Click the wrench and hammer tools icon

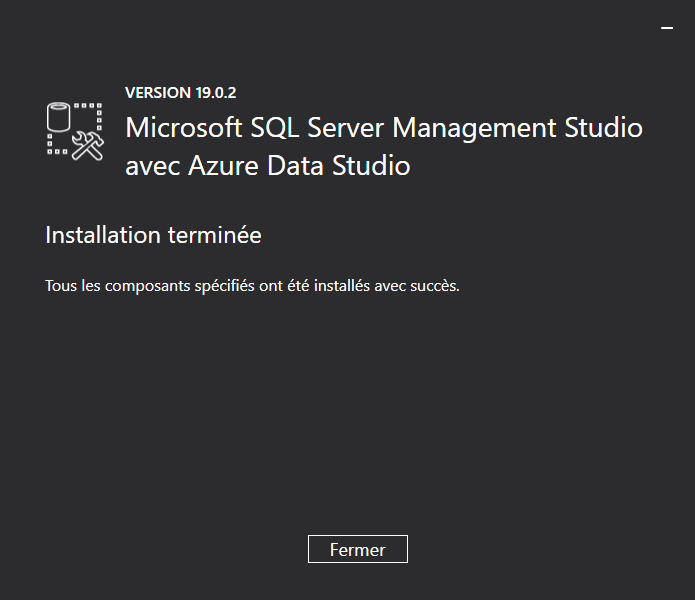[88, 146]
